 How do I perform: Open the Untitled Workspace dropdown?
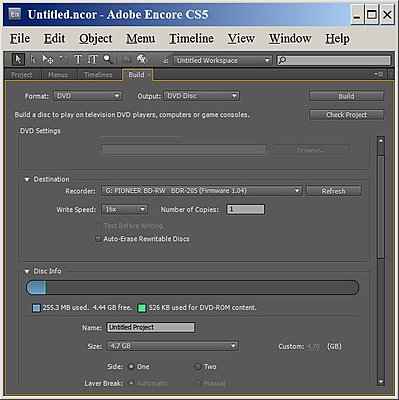tap(223, 61)
